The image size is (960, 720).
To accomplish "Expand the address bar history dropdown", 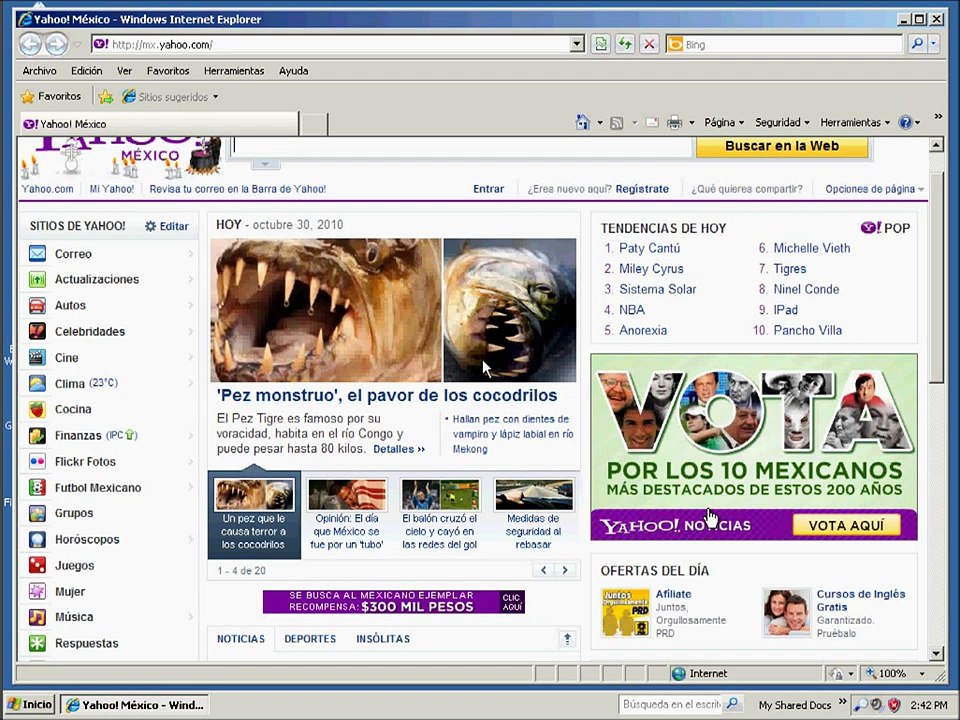I will [577, 44].
